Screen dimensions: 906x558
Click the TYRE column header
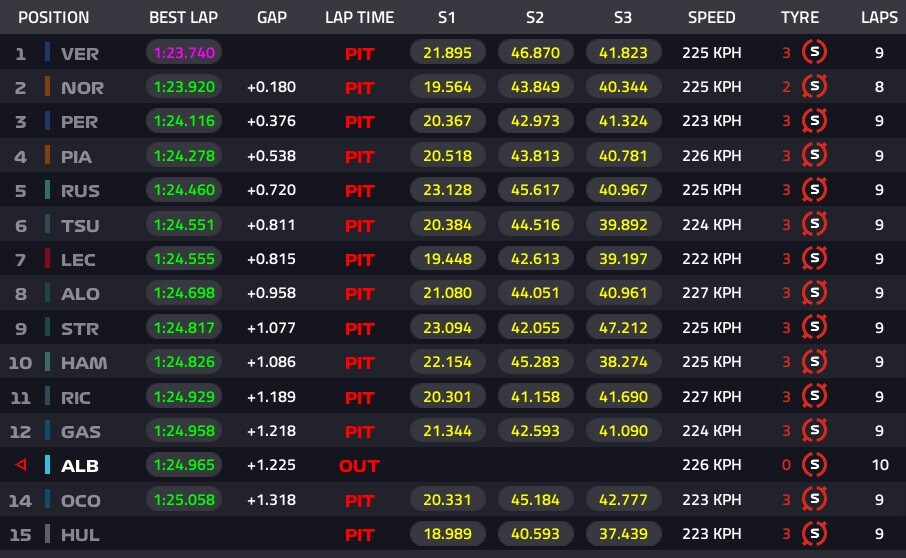coord(799,17)
